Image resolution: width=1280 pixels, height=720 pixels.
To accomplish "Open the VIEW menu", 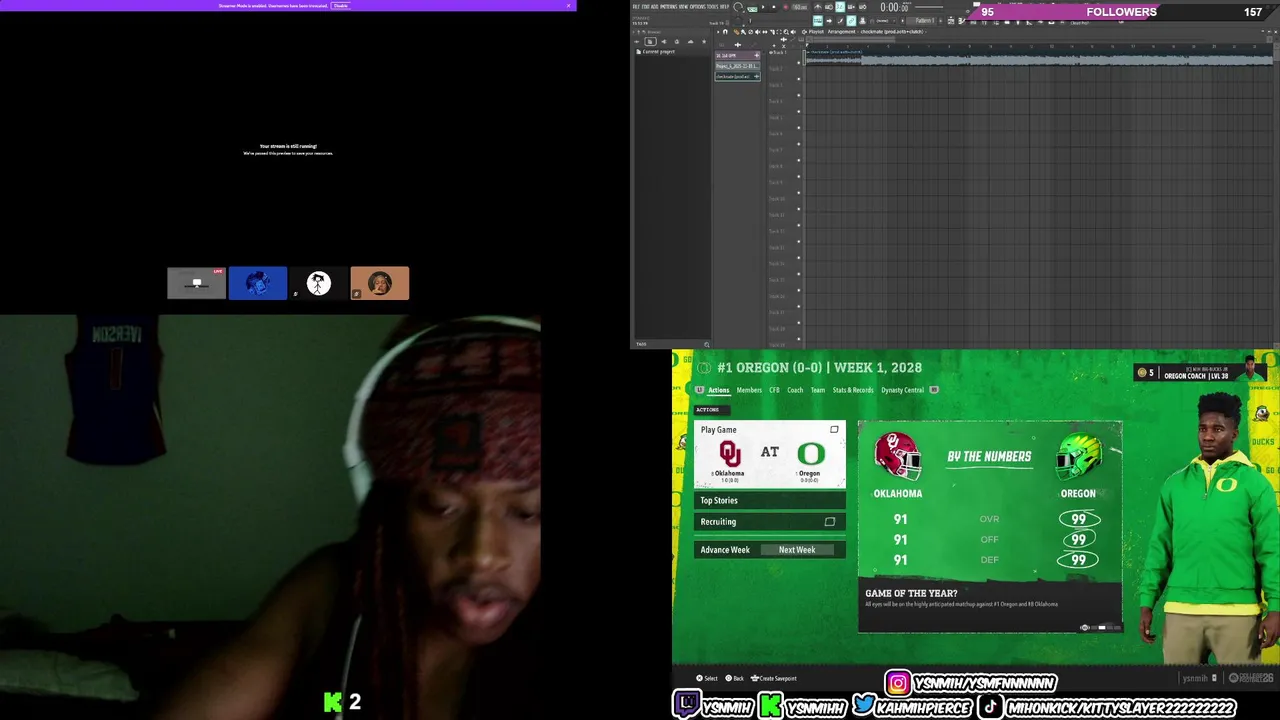I will 684,6.
